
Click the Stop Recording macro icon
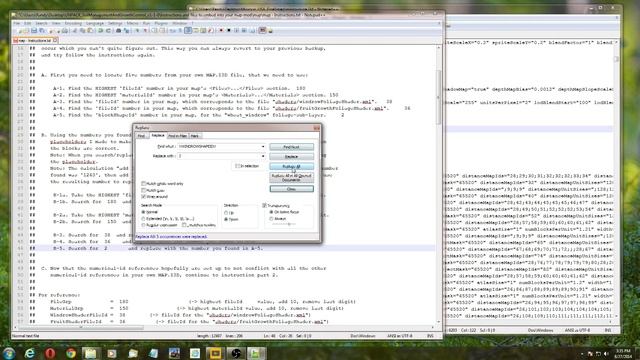[x=229, y=31]
